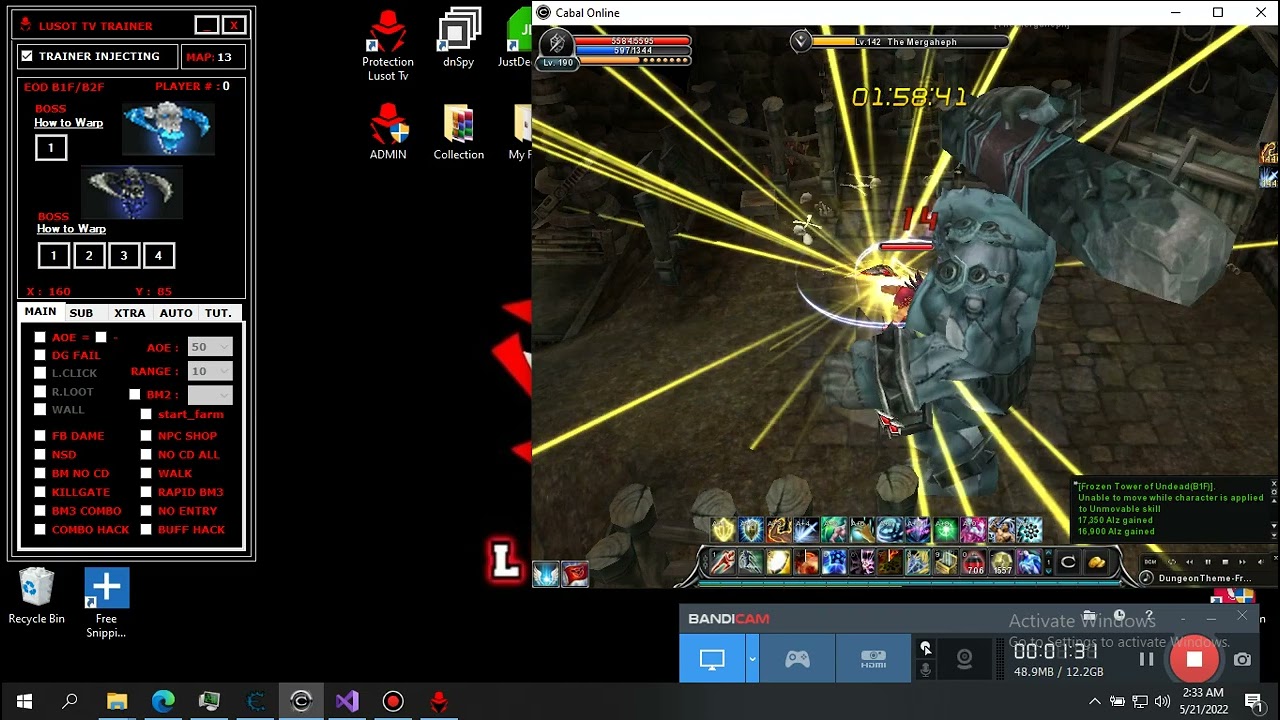The image size is (1280, 720).
Task: Open the RANGE value dropdown
Action: click(x=210, y=371)
